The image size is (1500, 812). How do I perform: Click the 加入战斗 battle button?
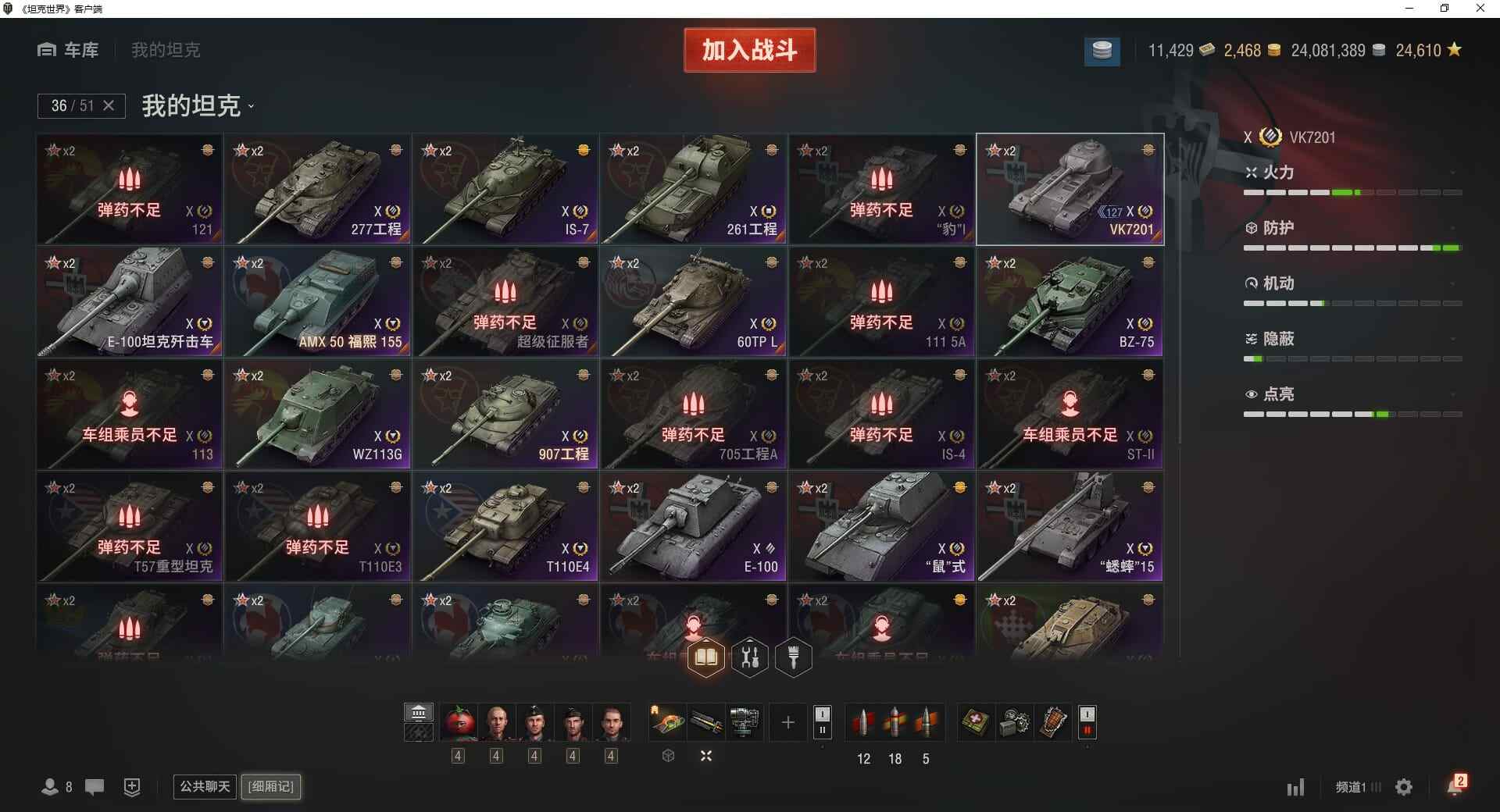pos(749,51)
